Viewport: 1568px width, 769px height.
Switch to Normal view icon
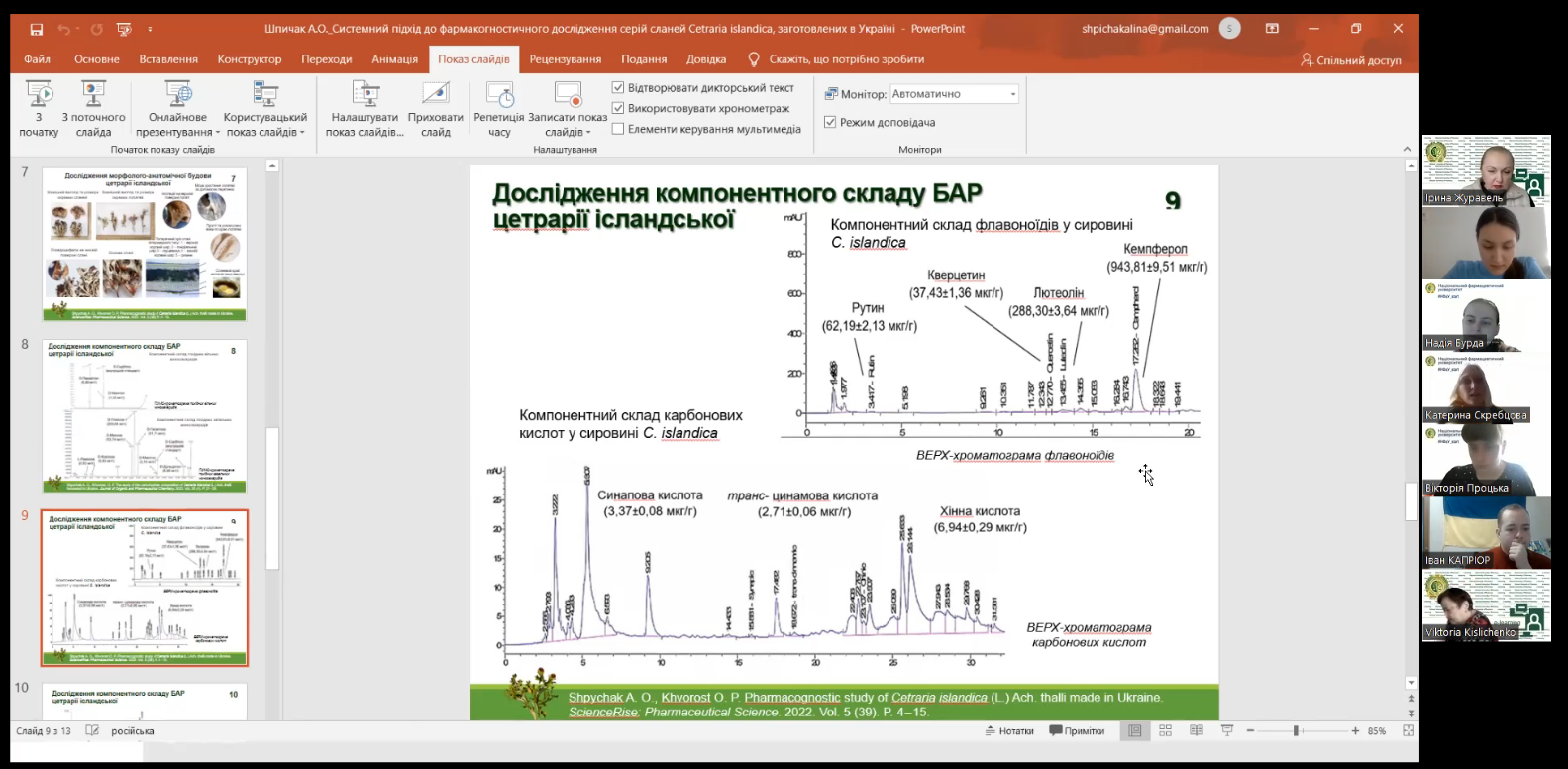click(x=1135, y=731)
